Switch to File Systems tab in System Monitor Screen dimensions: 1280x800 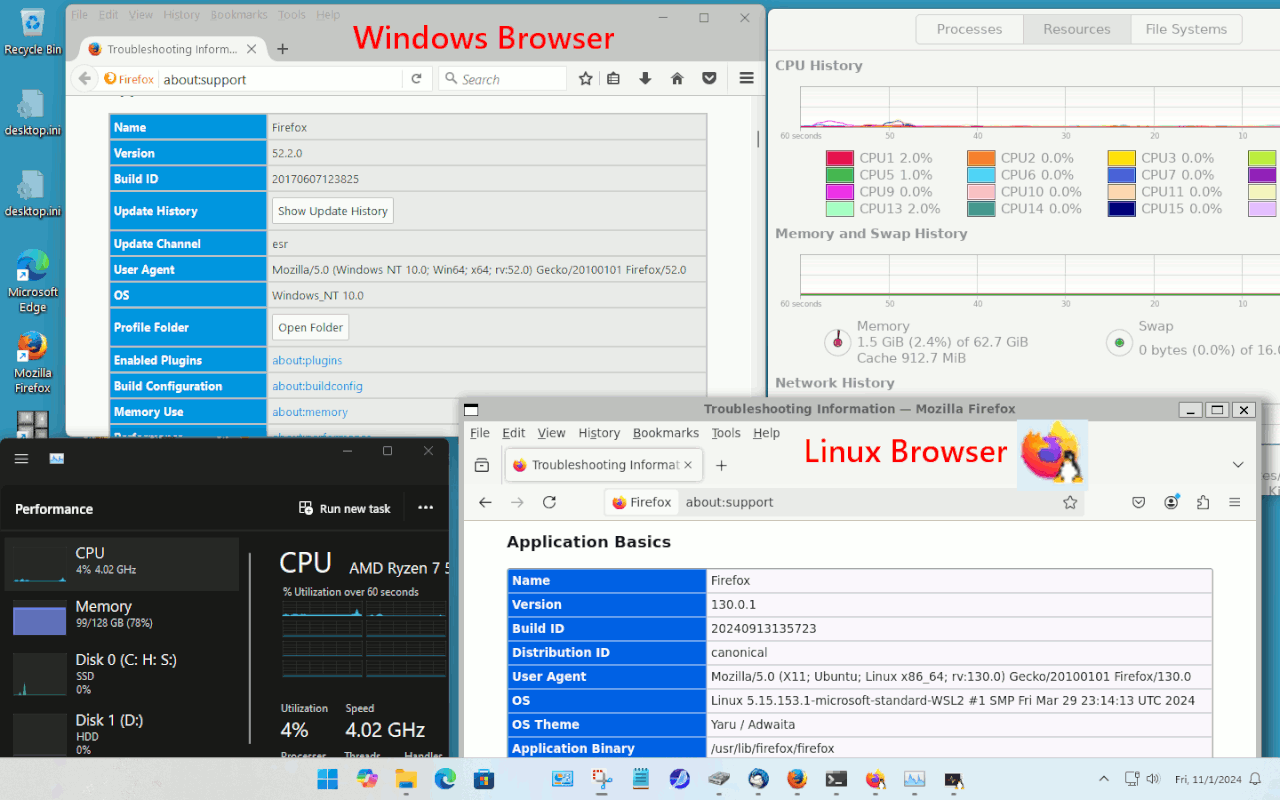pyautogui.click(x=1186, y=29)
